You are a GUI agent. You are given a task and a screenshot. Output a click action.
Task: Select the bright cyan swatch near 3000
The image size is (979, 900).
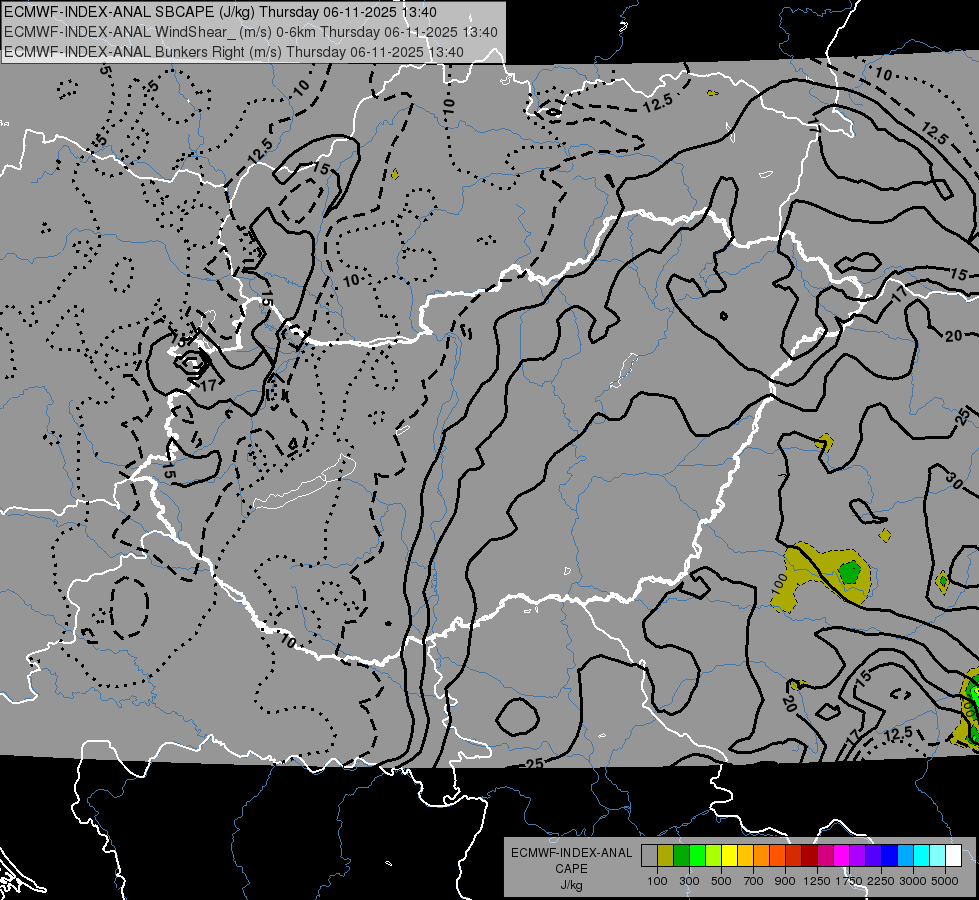[x=922, y=856]
